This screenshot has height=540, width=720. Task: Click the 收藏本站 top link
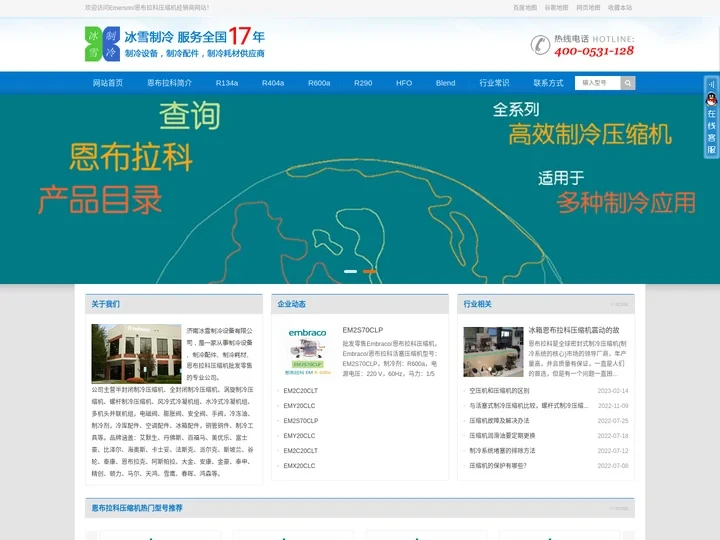(620, 8)
